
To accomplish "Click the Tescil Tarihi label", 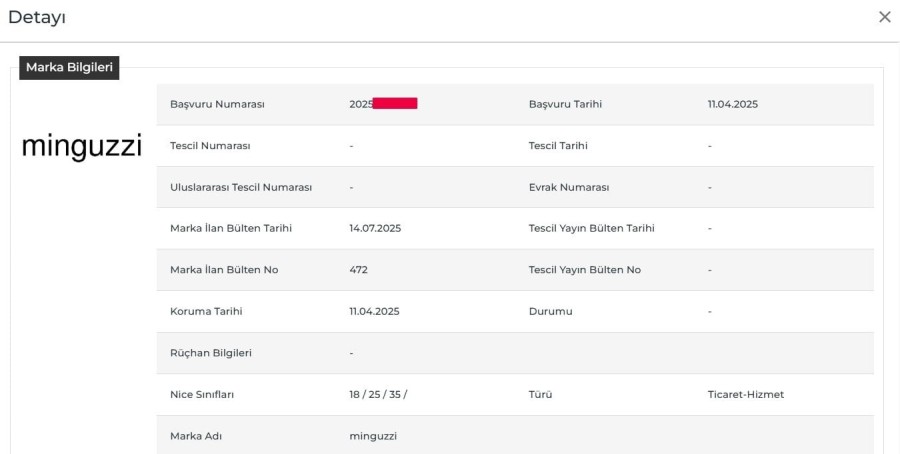I will [558, 146].
